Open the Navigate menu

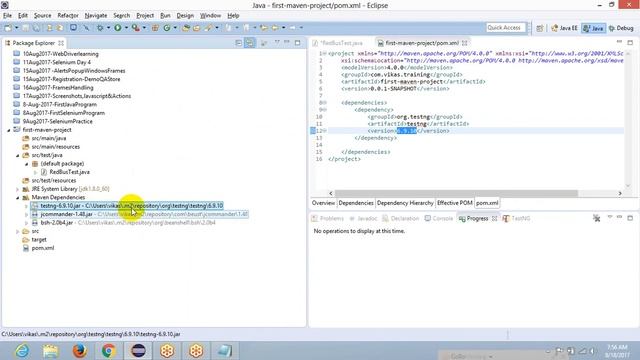coord(96,16)
